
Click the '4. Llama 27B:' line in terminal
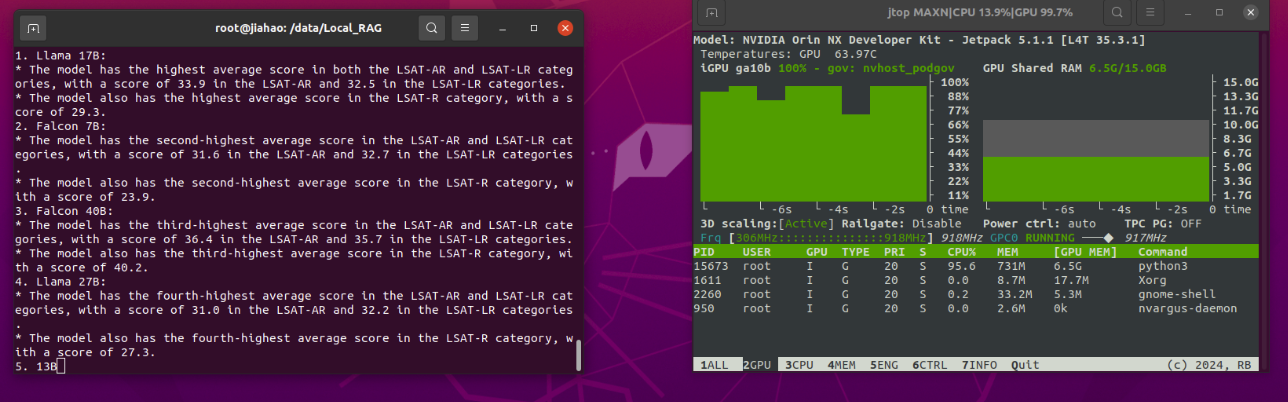coord(62,282)
